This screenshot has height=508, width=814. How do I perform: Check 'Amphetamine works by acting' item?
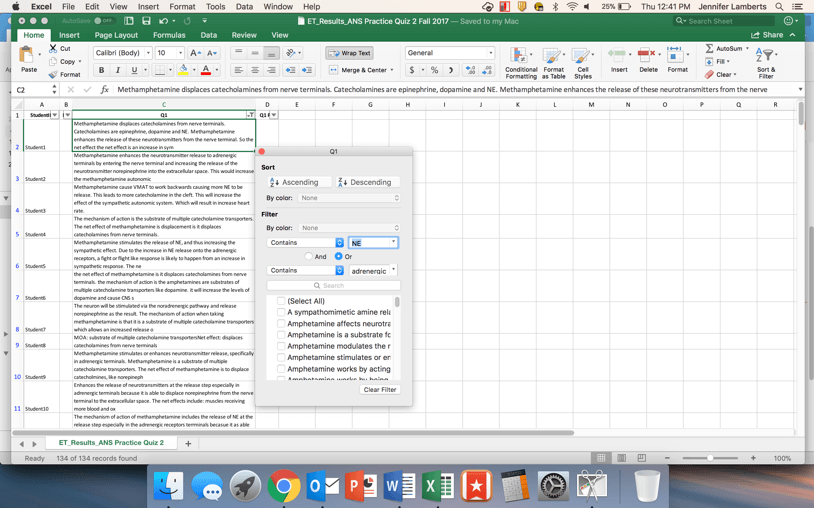281,369
